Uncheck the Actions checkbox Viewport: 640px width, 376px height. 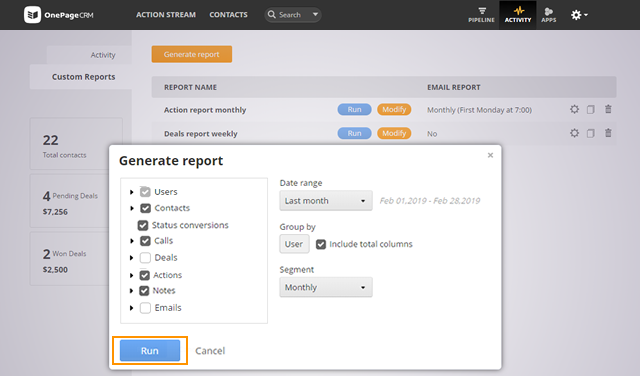pyautogui.click(x=144, y=275)
